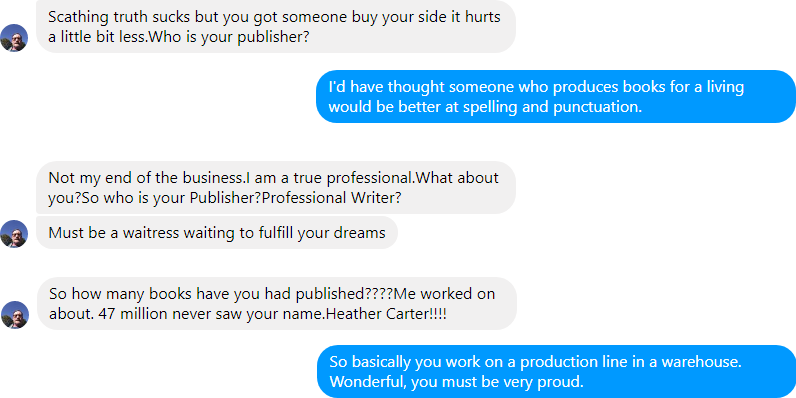Select the blue 'I'd have thought someone' reply bubble
The width and height of the screenshot is (796, 398).
click(556, 96)
